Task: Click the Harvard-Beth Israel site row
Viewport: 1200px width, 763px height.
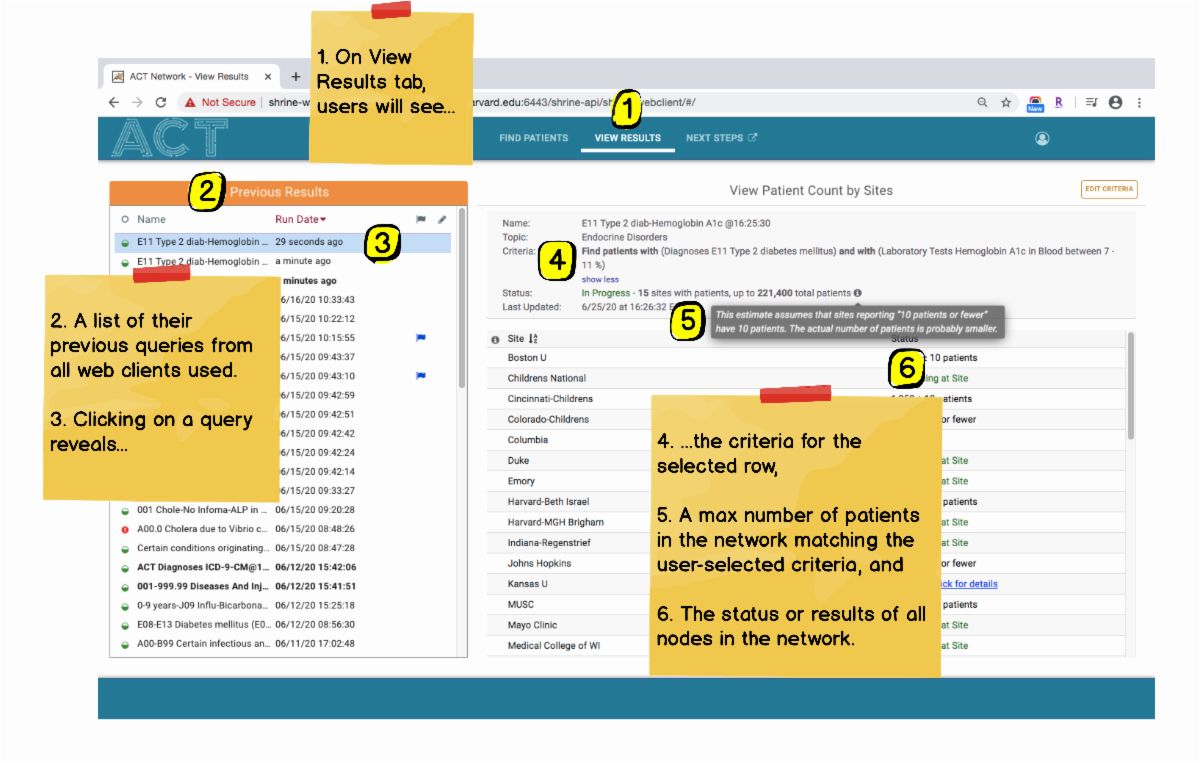Action: point(808,502)
